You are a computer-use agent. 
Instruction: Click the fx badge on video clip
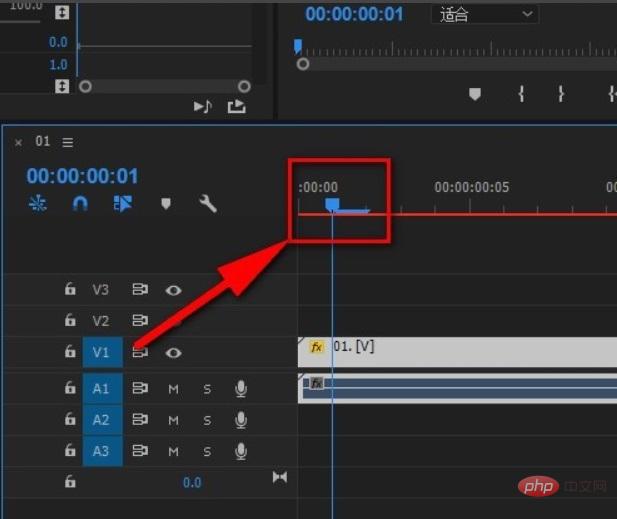point(316,347)
